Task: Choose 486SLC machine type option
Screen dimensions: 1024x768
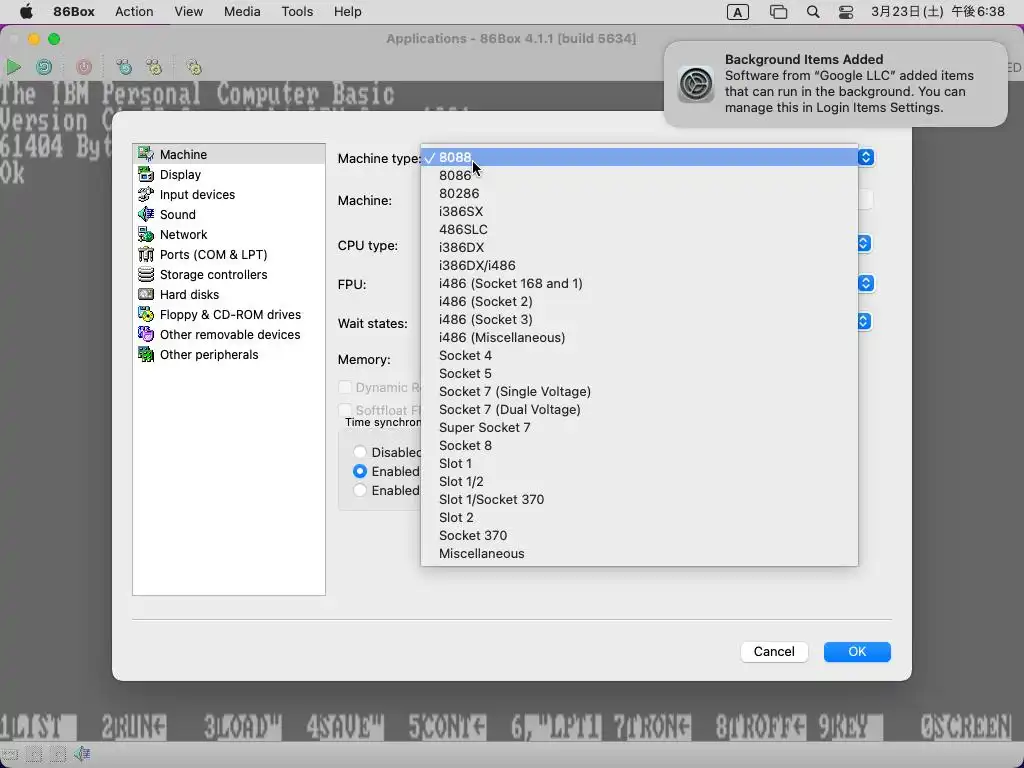Action: point(639,229)
